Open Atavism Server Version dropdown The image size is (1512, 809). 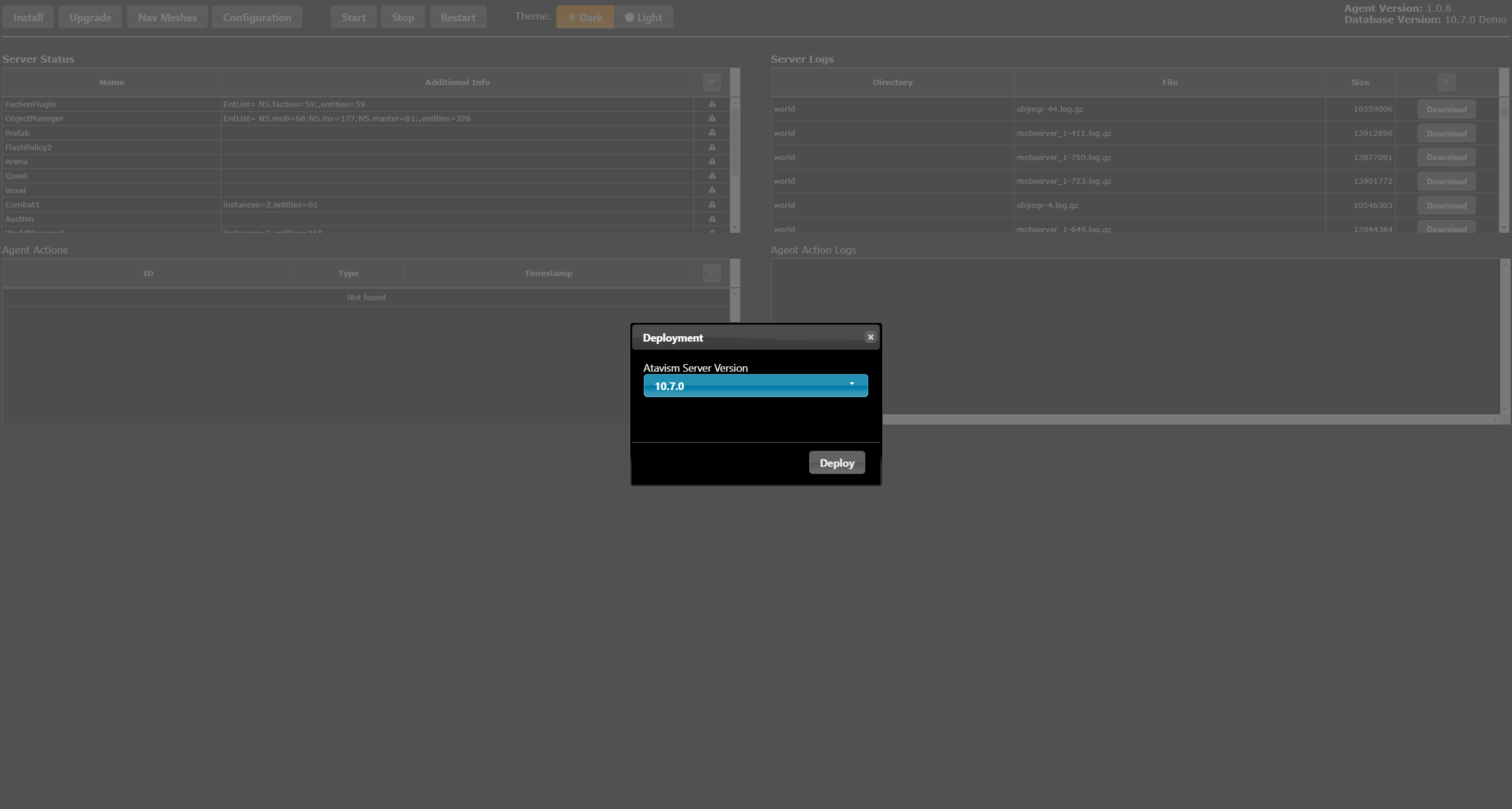[755, 386]
